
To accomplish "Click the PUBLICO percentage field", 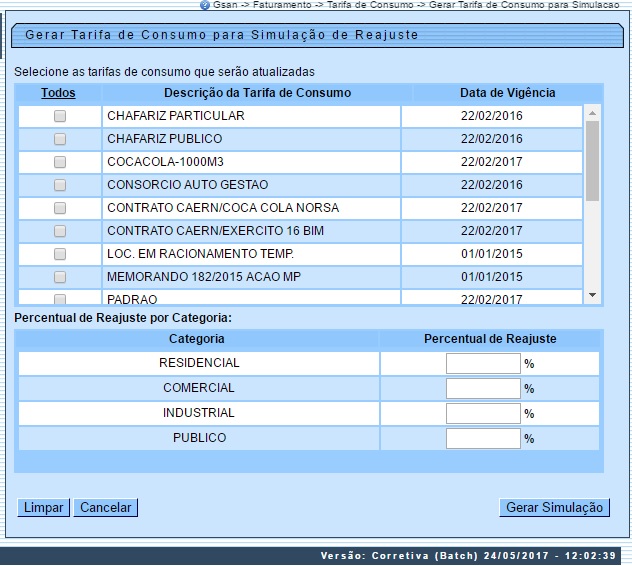I will pos(483,439).
